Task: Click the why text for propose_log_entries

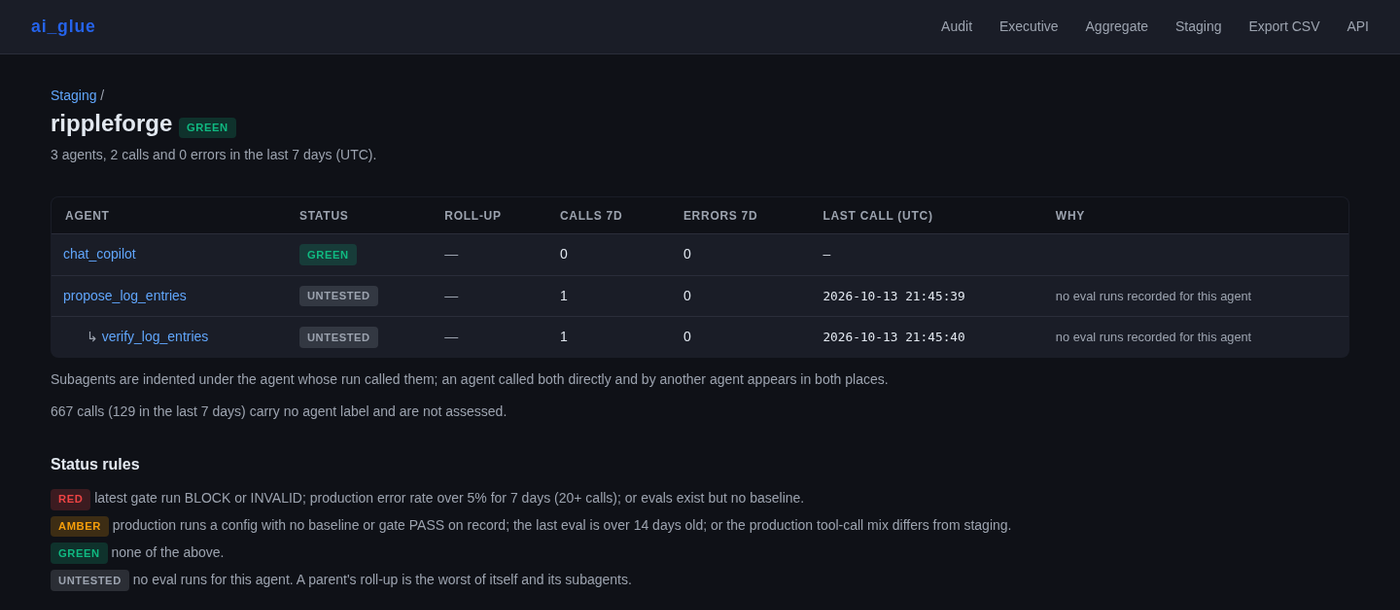Action: pyautogui.click(x=1153, y=296)
